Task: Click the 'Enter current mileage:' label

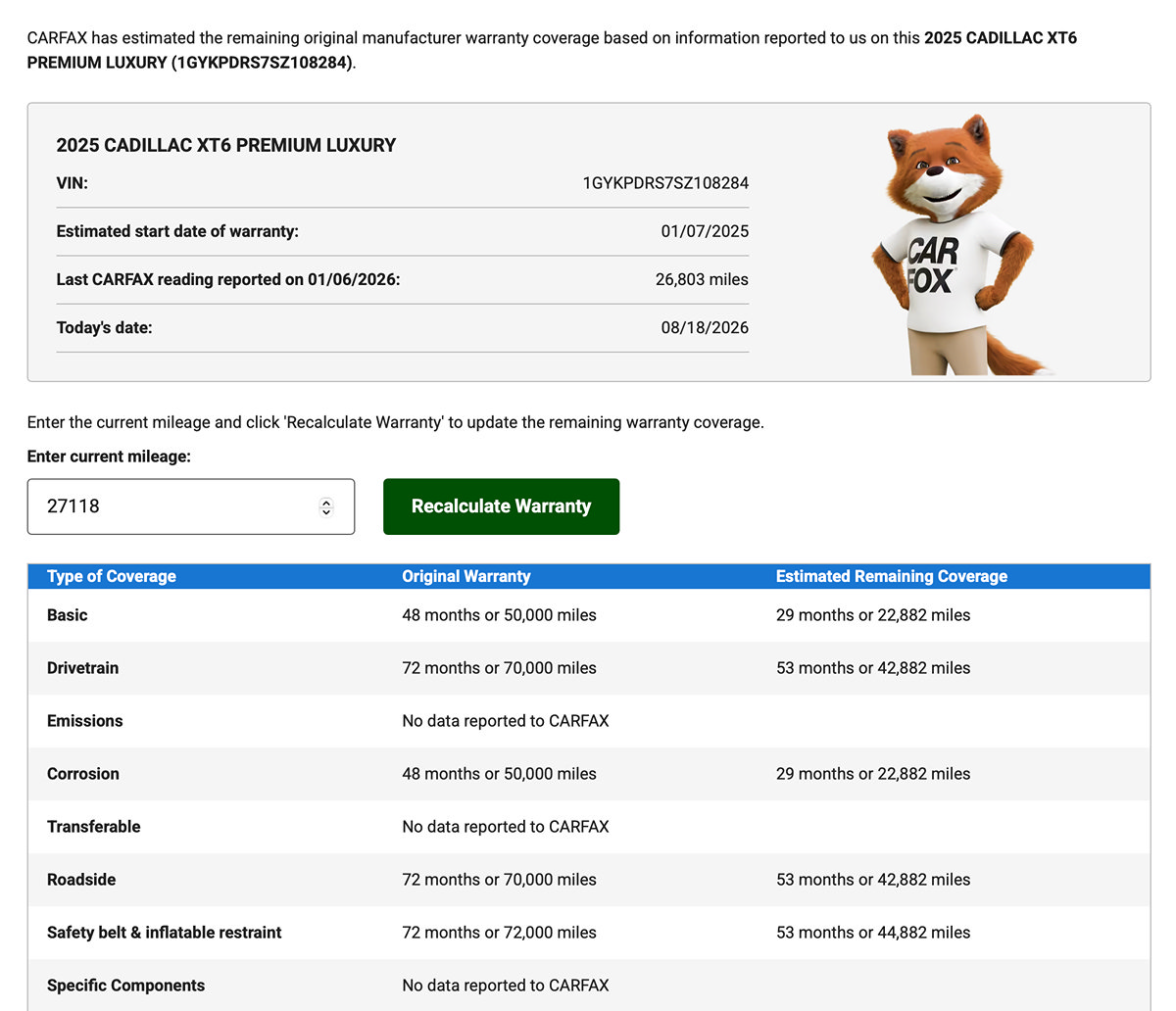Action: 109,457
